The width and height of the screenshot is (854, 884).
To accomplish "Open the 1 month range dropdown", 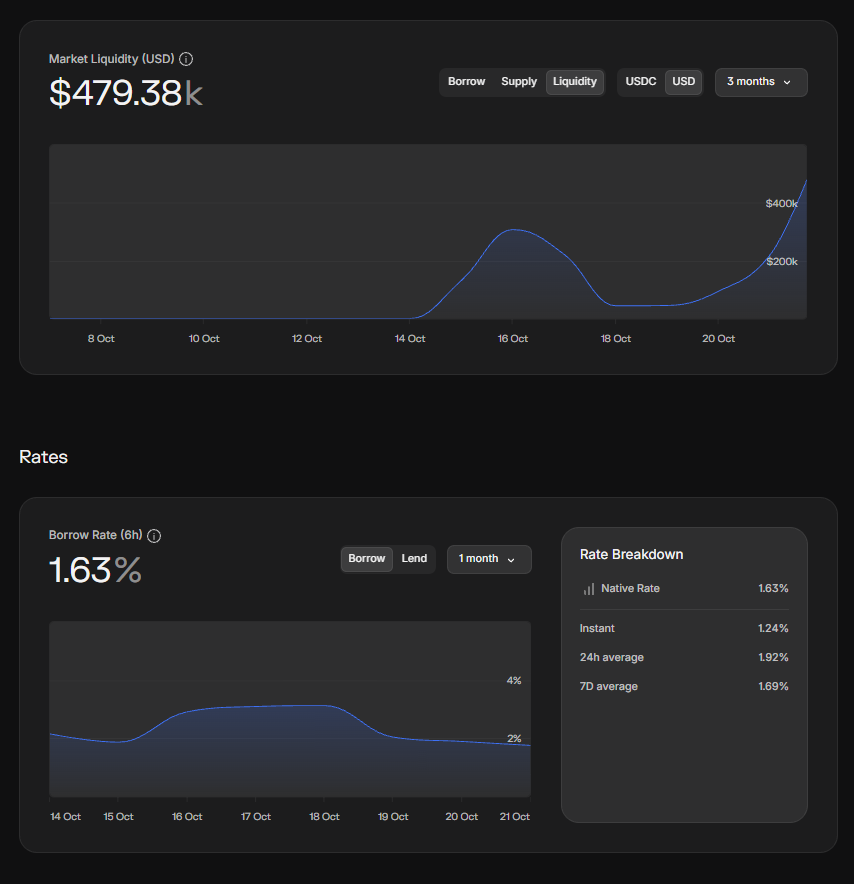I will click(x=489, y=559).
